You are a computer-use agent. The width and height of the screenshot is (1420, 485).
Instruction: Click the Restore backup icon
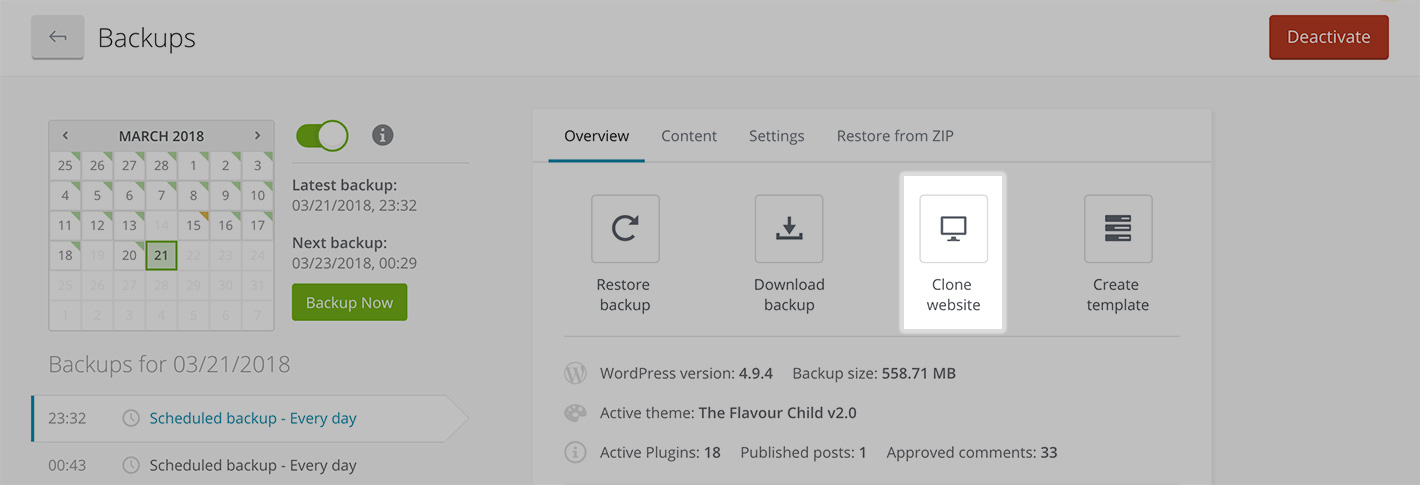pos(625,229)
